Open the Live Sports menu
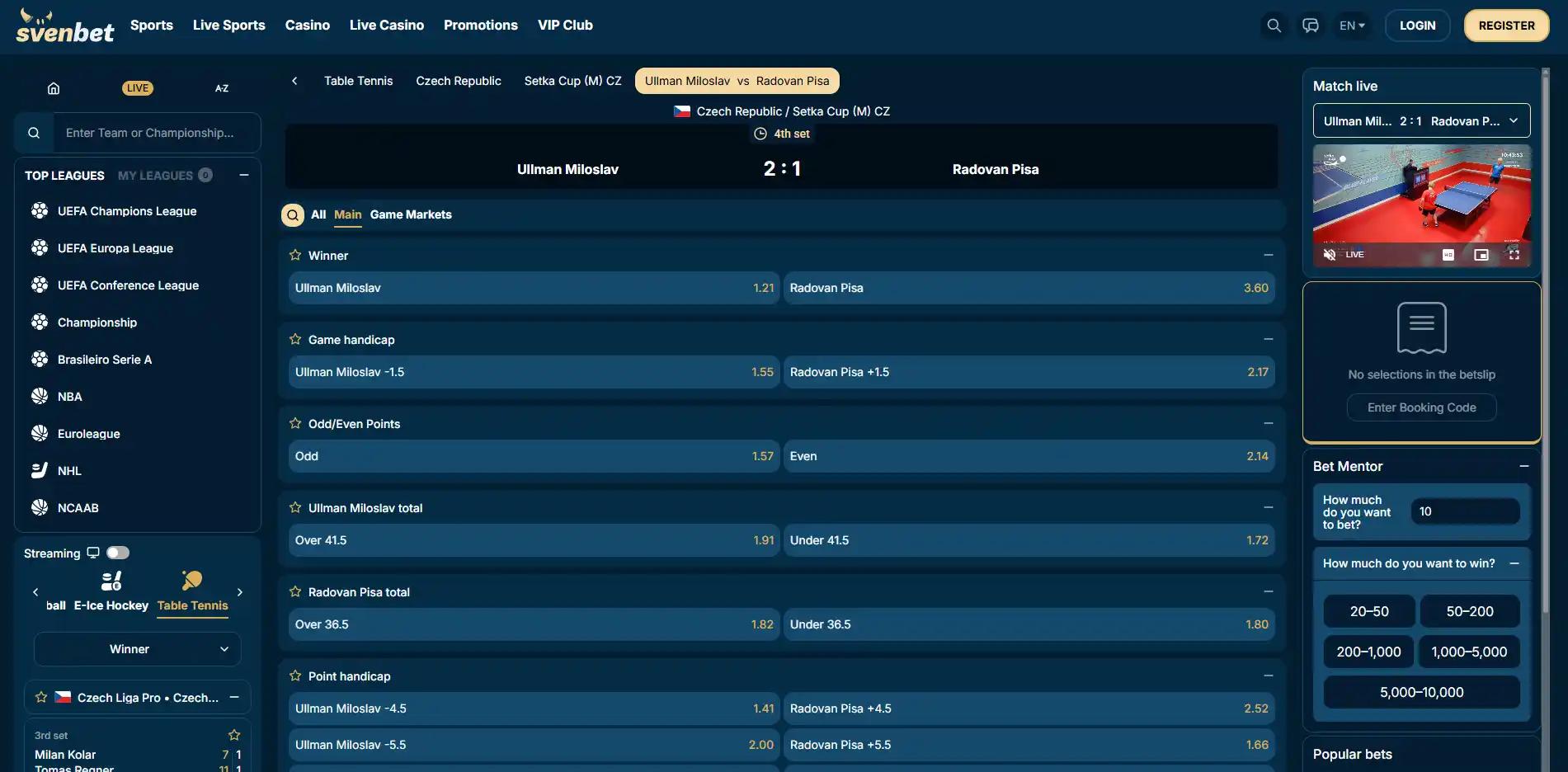This screenshot has height=772, width=1568. click(x=229, y=26)
